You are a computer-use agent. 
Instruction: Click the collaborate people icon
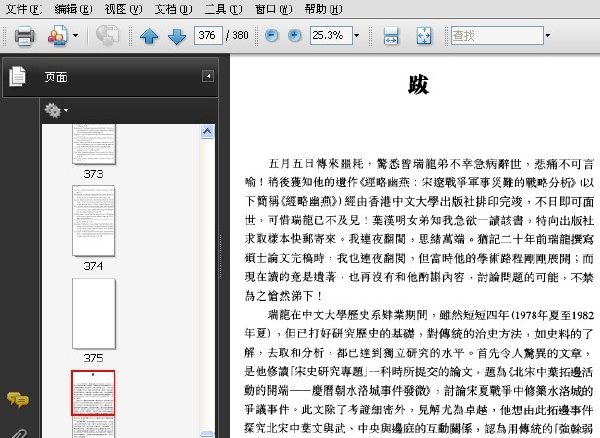[57, 36]
